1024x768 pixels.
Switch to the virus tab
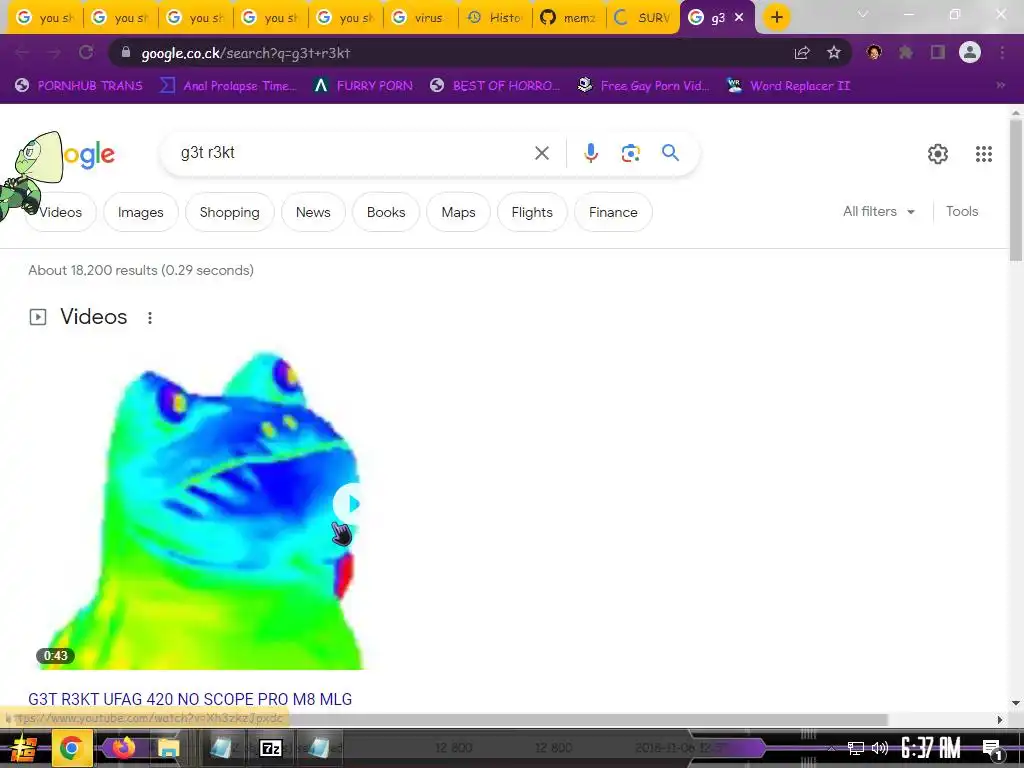(421, 18)
